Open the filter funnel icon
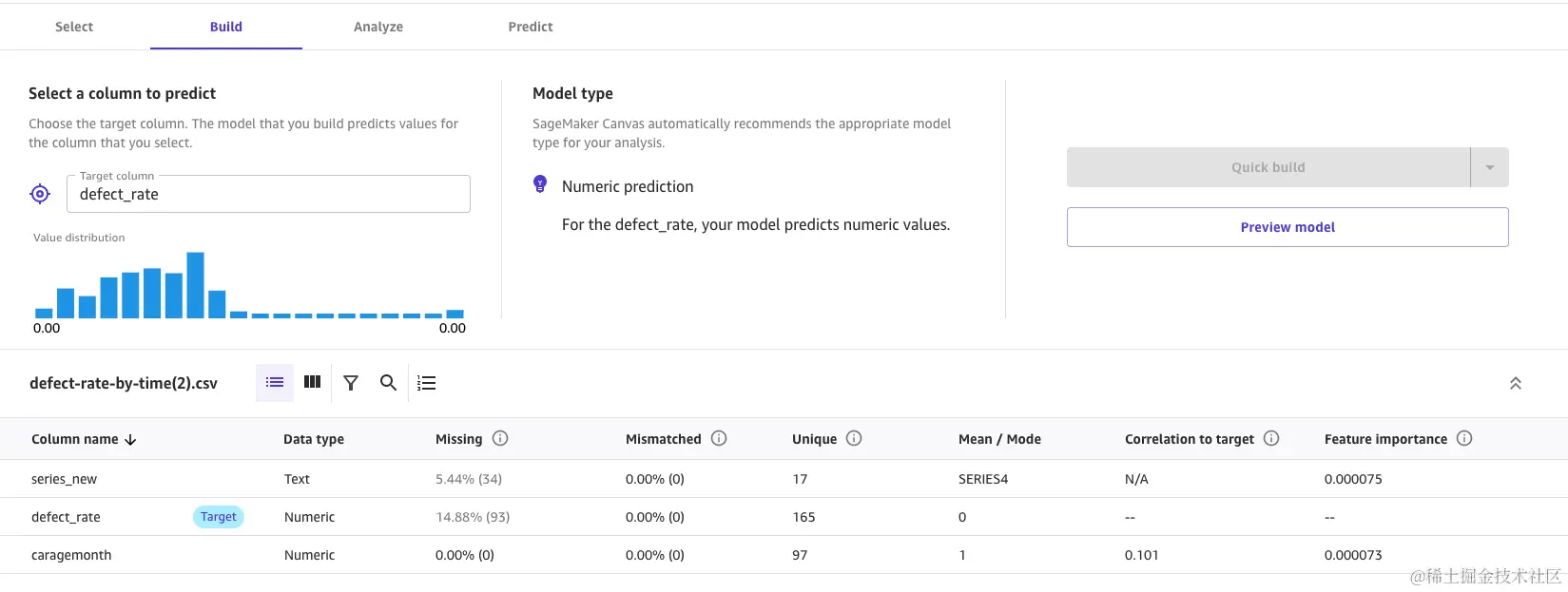 click(351, 382)
